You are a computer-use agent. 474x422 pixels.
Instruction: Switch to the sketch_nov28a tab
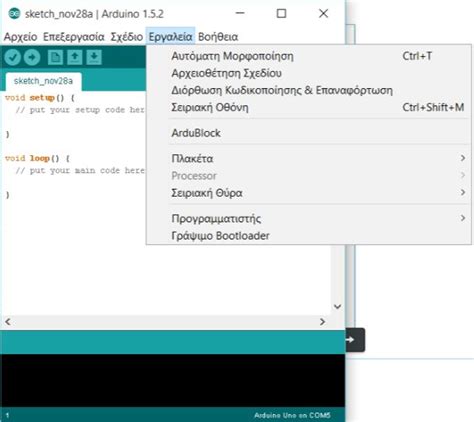coord(43,81)
